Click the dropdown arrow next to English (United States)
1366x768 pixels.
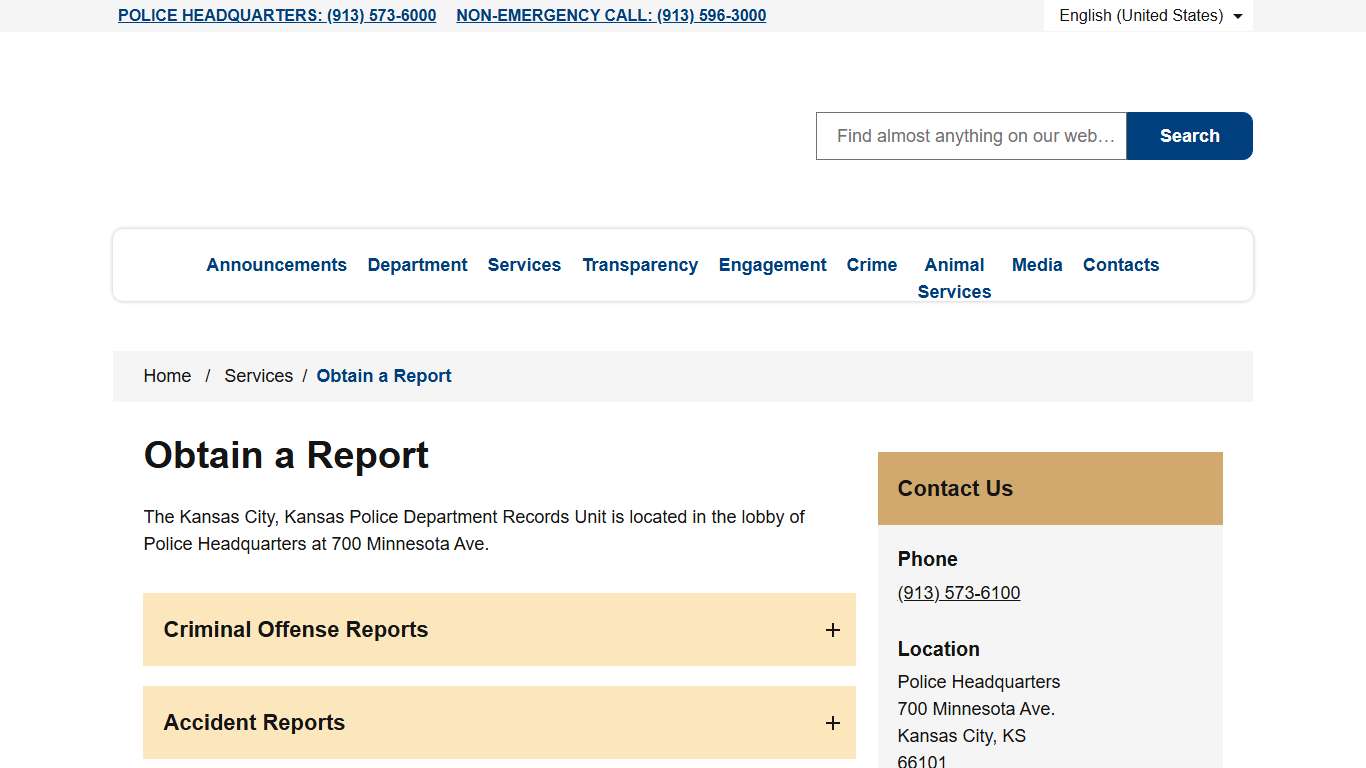[x=1238, y=15]
